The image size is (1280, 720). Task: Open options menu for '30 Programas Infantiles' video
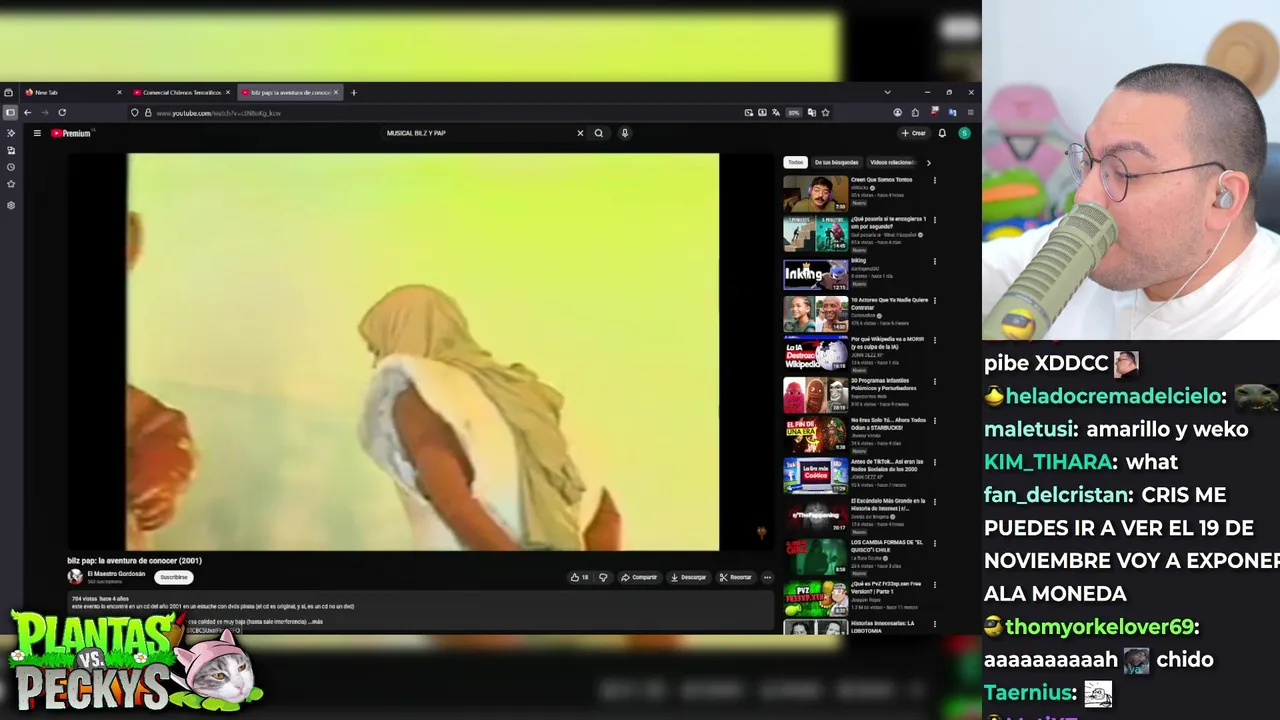point(934,381)
